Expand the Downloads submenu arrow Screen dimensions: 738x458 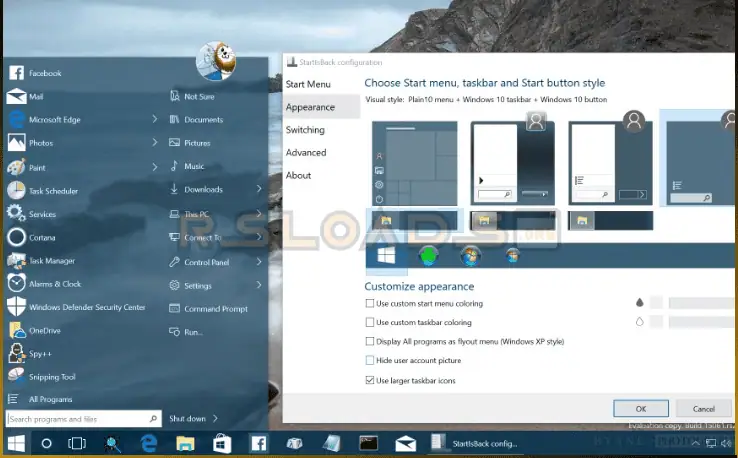pos(259,189)
